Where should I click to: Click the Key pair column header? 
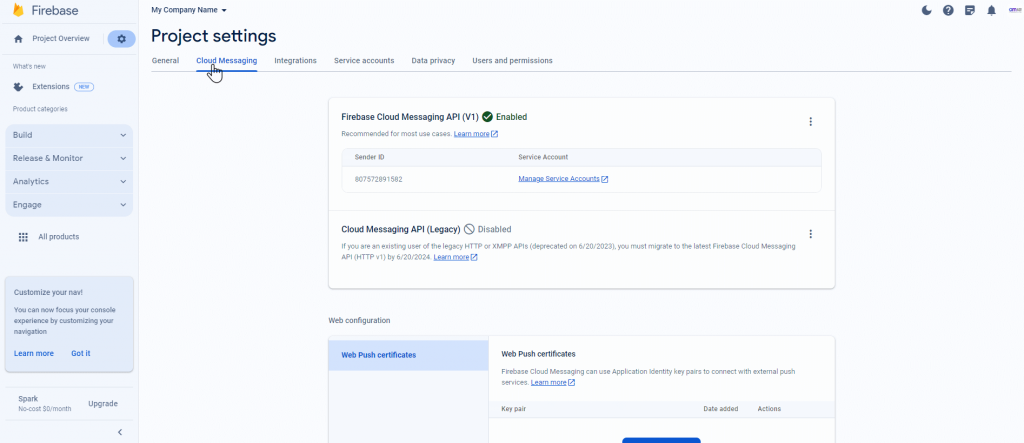pos(514,409)
